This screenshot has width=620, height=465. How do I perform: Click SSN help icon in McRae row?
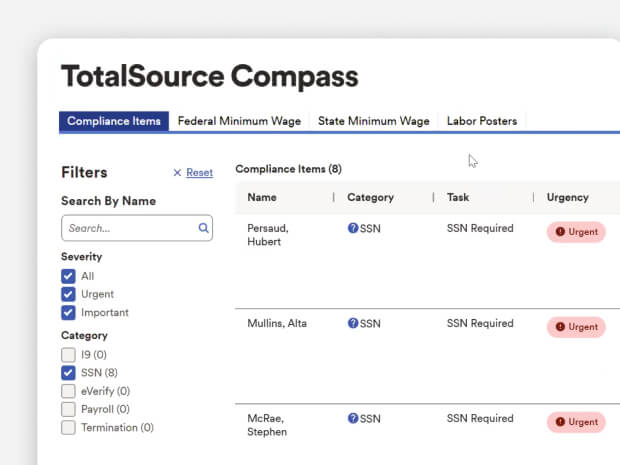coord(353,418)
